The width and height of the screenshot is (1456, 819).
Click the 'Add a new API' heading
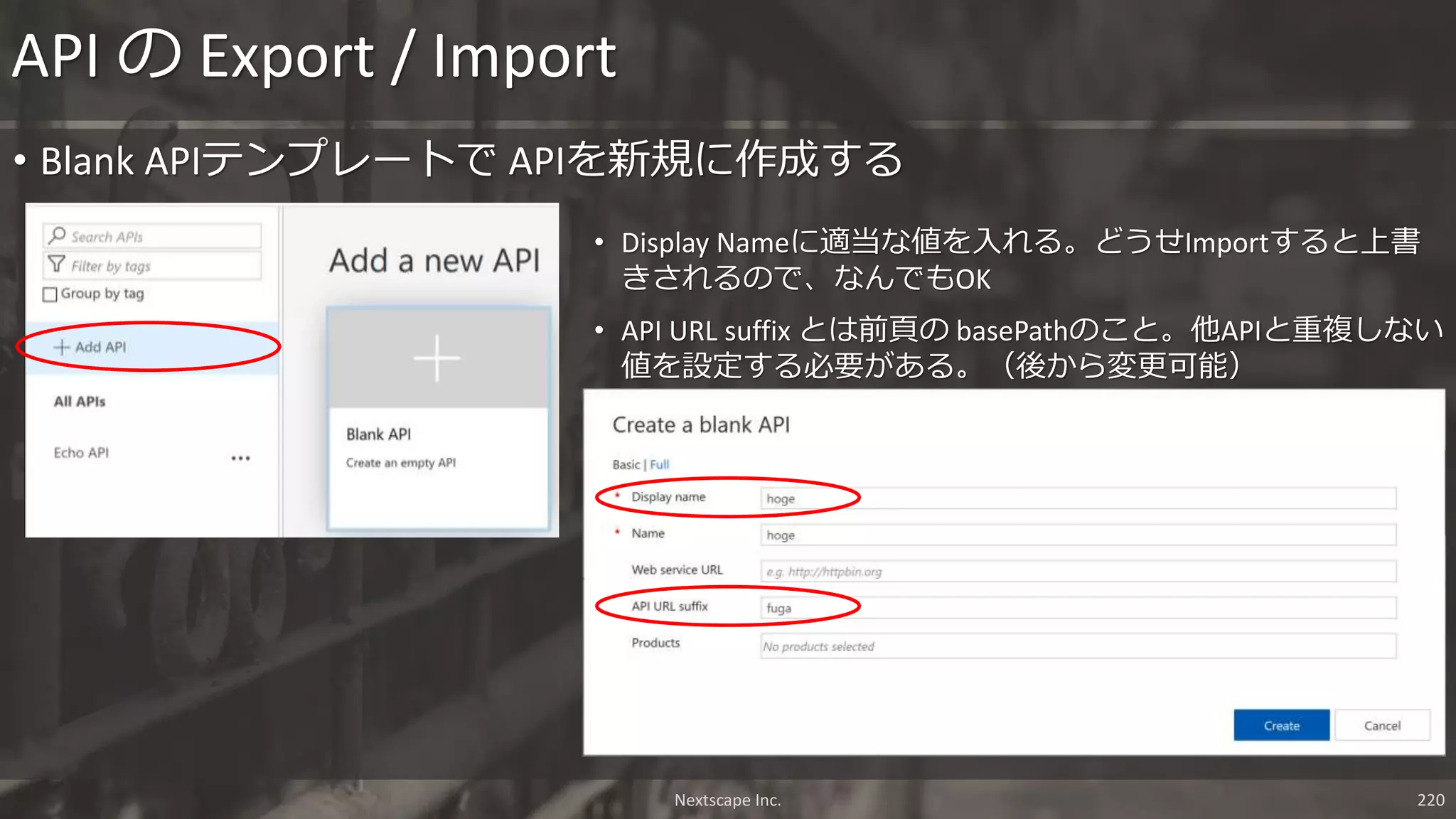(434, 261)
